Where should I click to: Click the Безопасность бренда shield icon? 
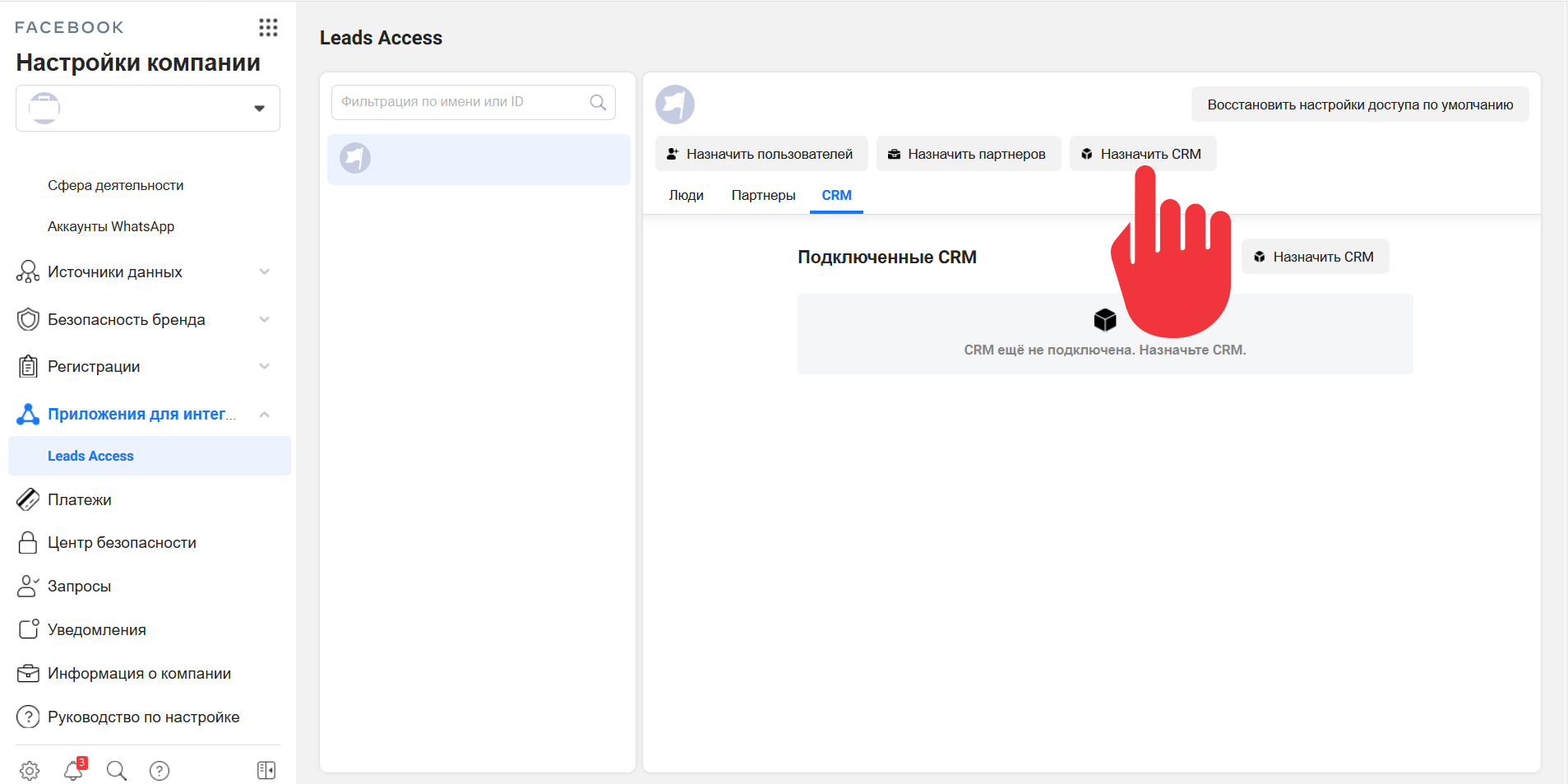tap(28, 319)
